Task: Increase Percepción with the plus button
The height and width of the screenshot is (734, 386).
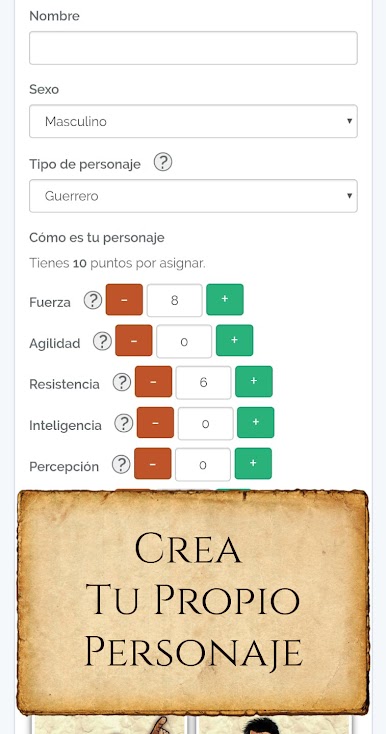Action: [253, 463]
